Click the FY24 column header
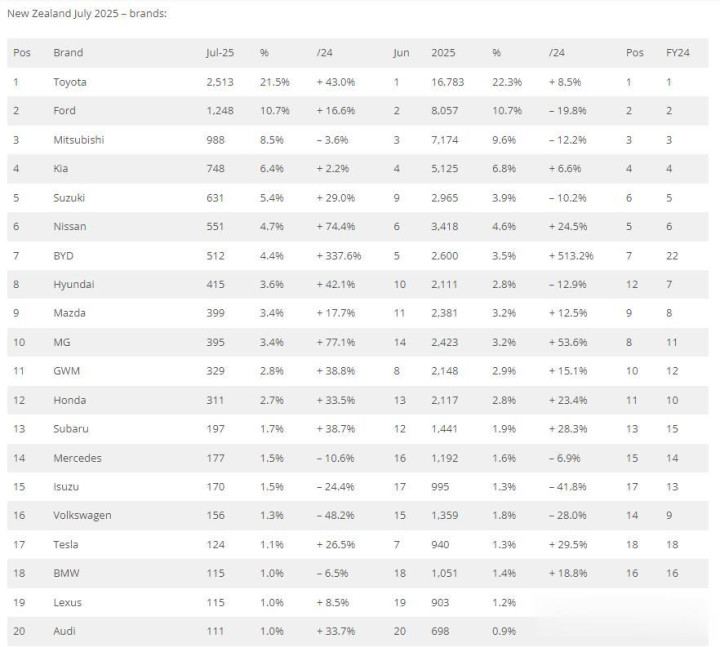 pyautogui.click(x=678, y=53)
